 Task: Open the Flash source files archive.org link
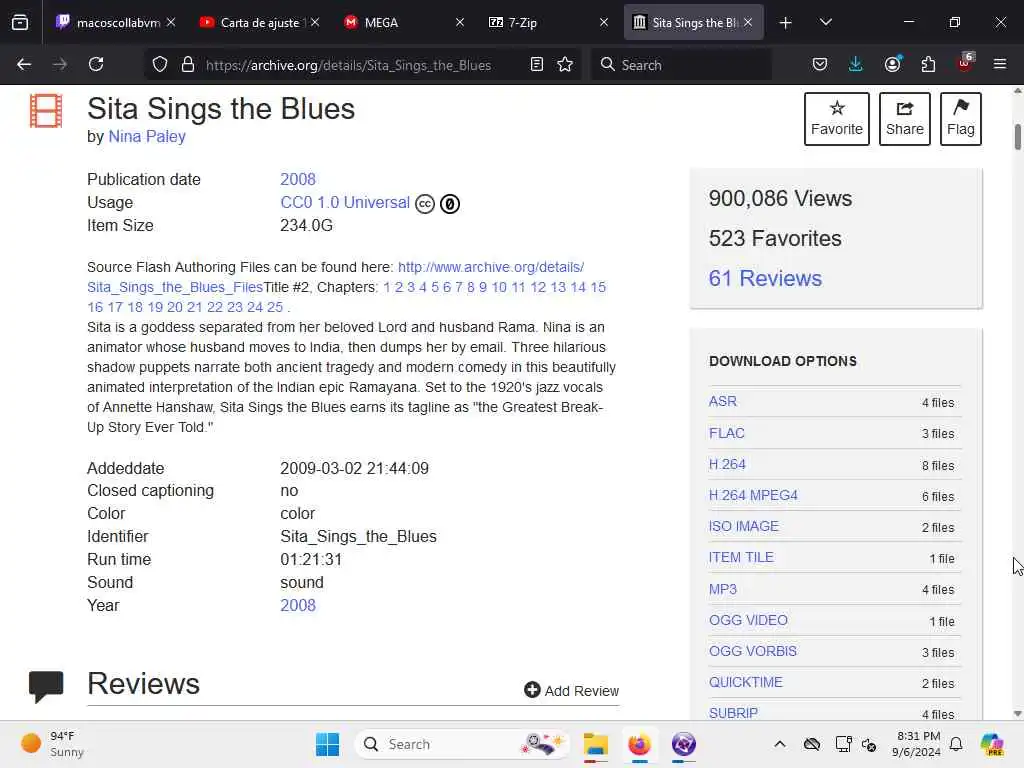490,267
